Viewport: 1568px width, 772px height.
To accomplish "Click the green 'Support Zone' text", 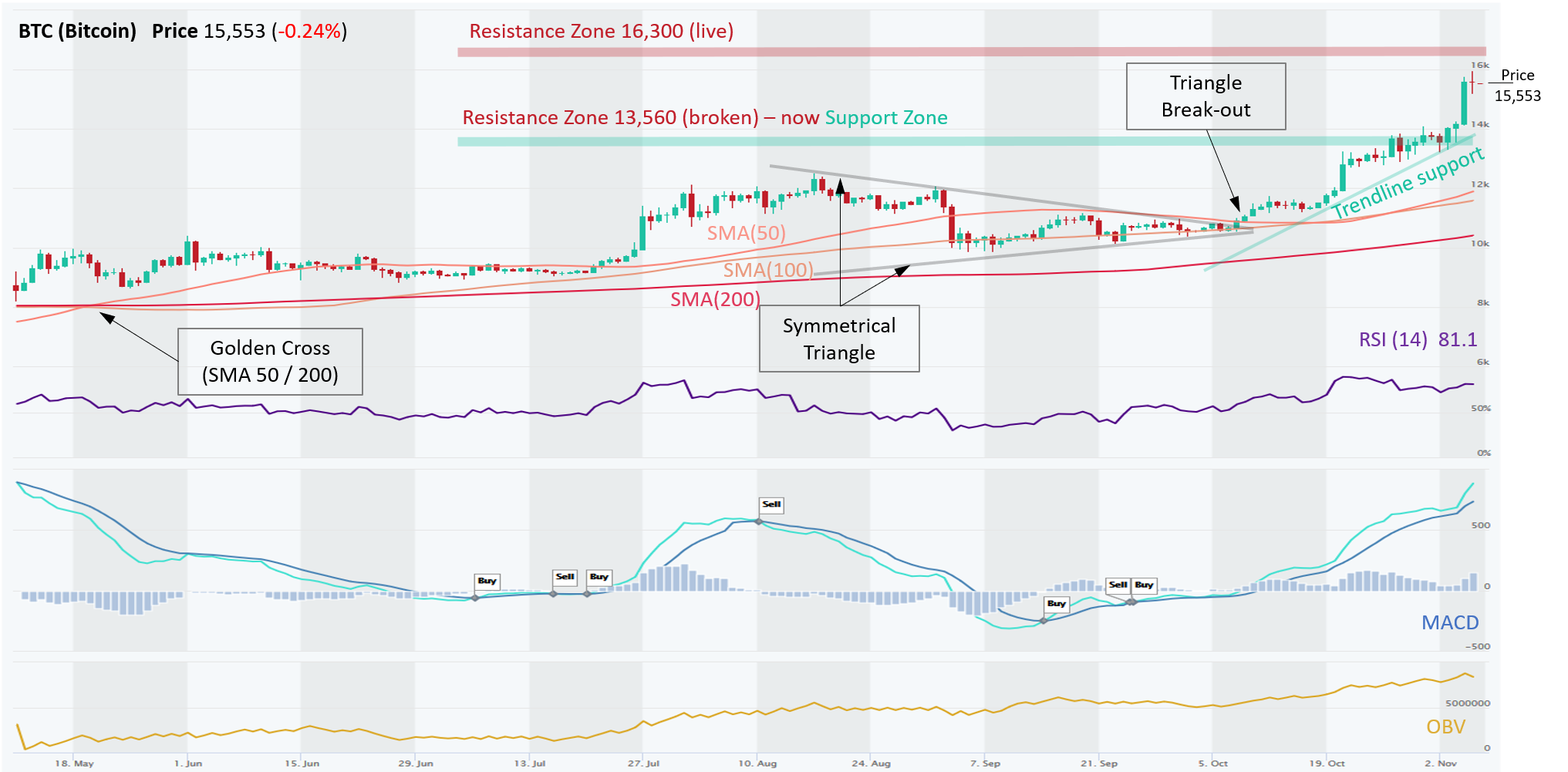I will point(886,118).
